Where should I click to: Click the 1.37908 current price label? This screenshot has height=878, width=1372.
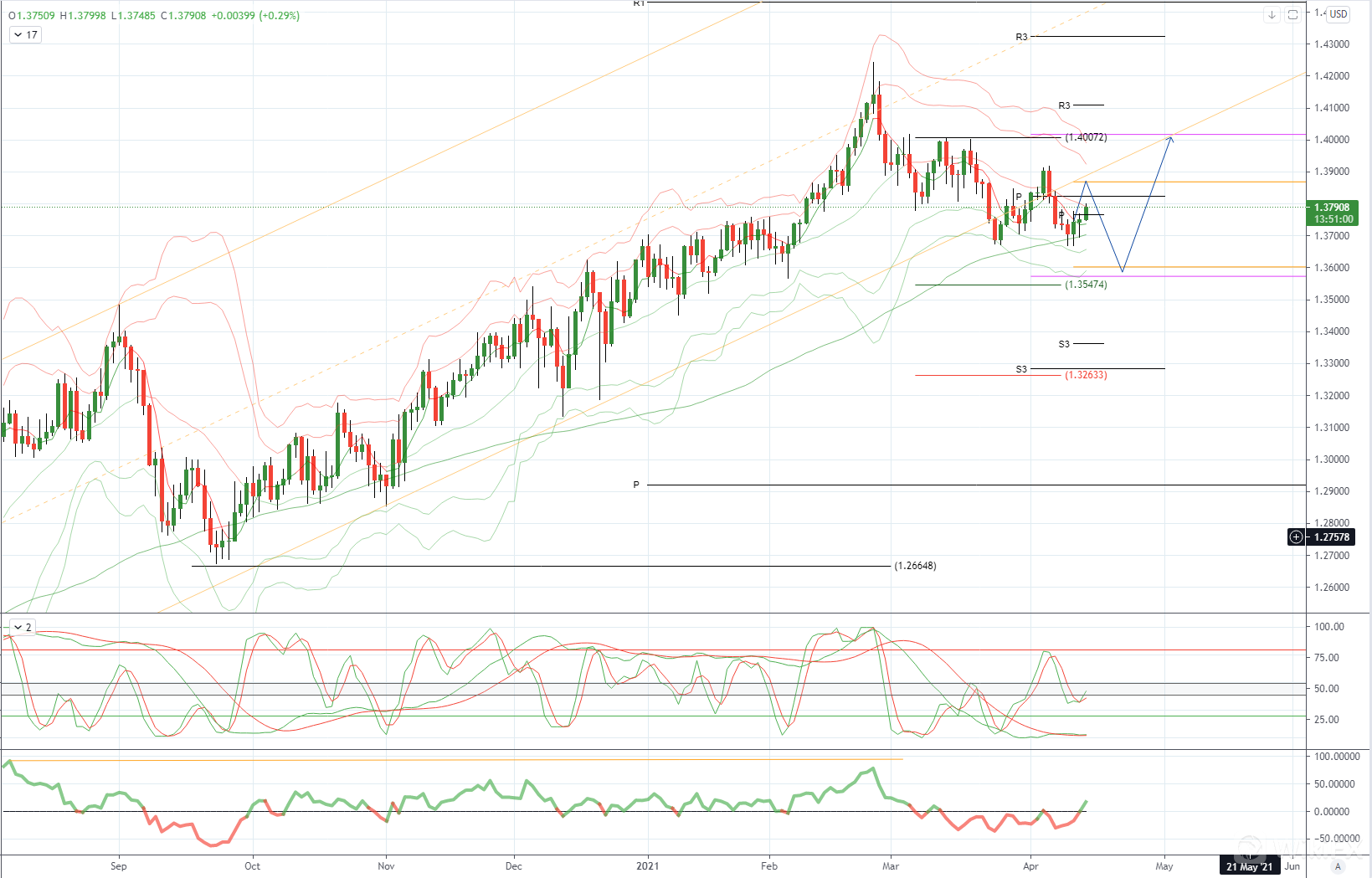pos(1332,208)
